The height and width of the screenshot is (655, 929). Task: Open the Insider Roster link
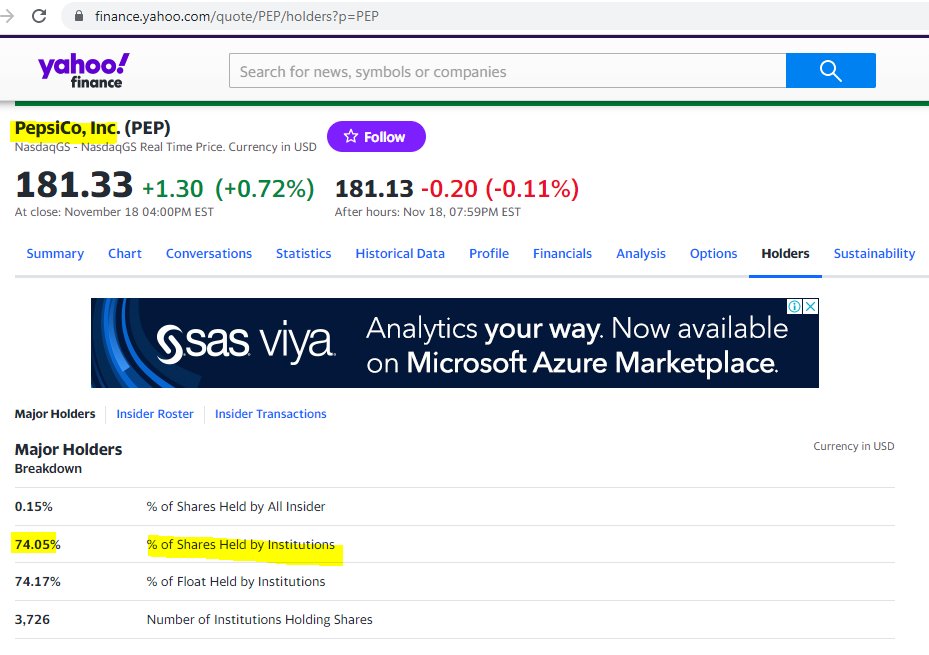[x=155, y=414]
